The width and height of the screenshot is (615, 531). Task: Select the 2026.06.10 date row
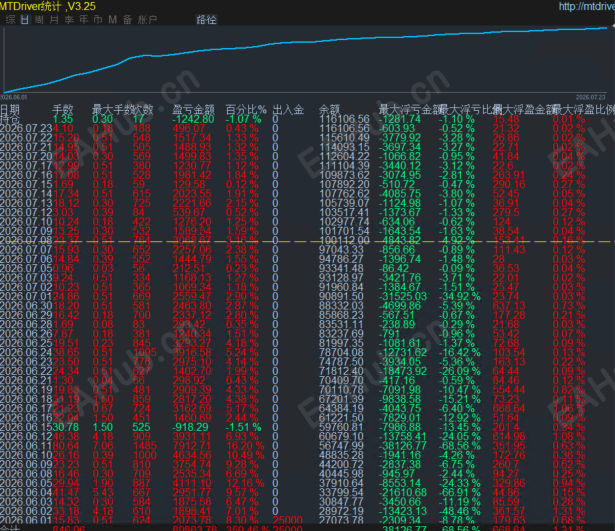[x=308, y=455]
